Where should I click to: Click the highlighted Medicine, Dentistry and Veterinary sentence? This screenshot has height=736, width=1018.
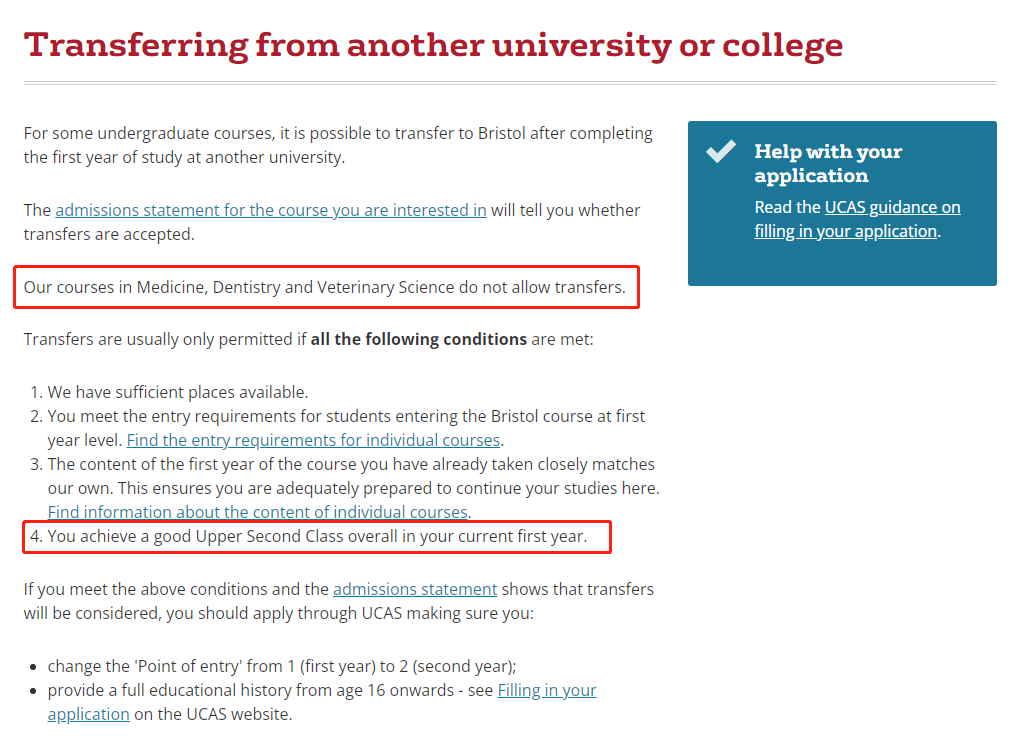[x=324, y=288]
